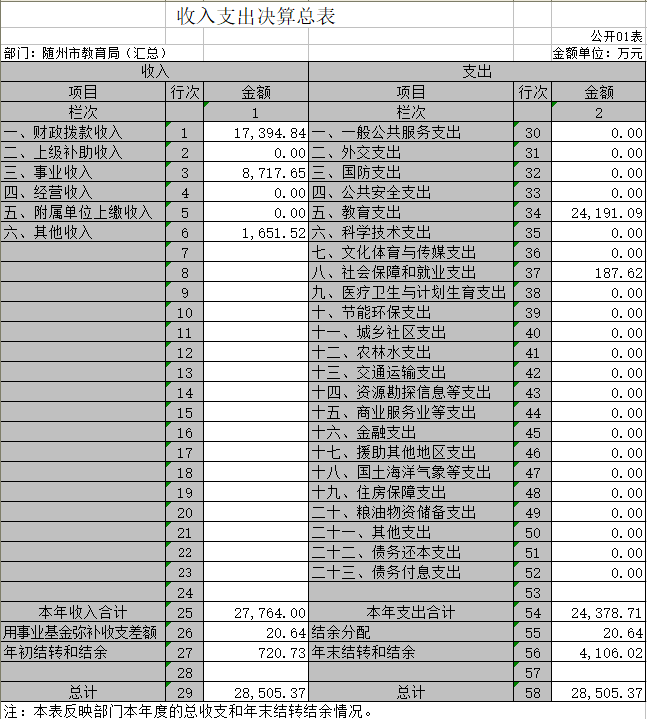Select the amount cell 17,394.84
Viewport: 647px width, 719px height.
pos(256,133)
